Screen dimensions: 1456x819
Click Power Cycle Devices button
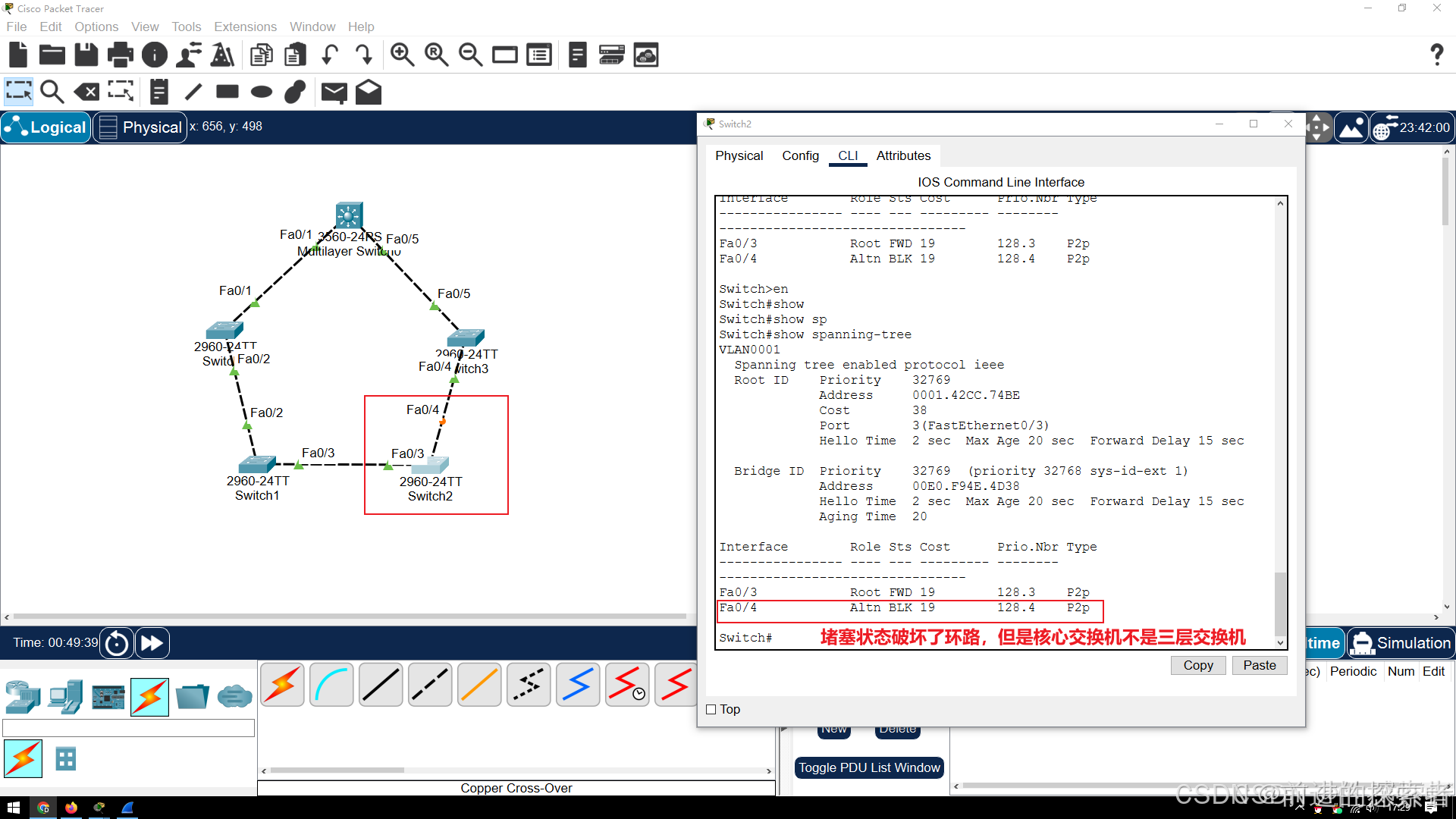(x=117, y=643)
